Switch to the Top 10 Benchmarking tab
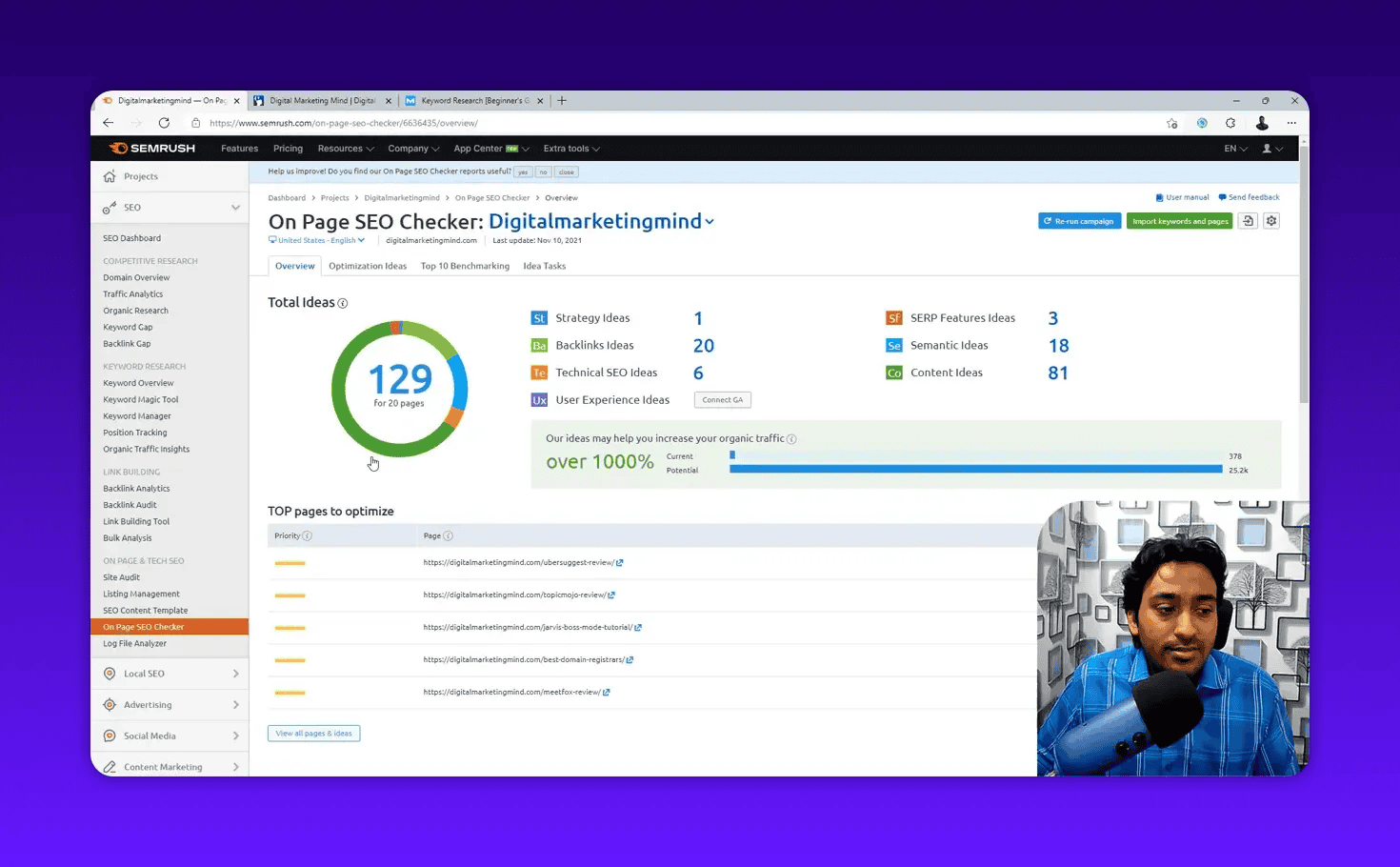Viewport: 1400px width, 867px height. [x=465, y=266]
